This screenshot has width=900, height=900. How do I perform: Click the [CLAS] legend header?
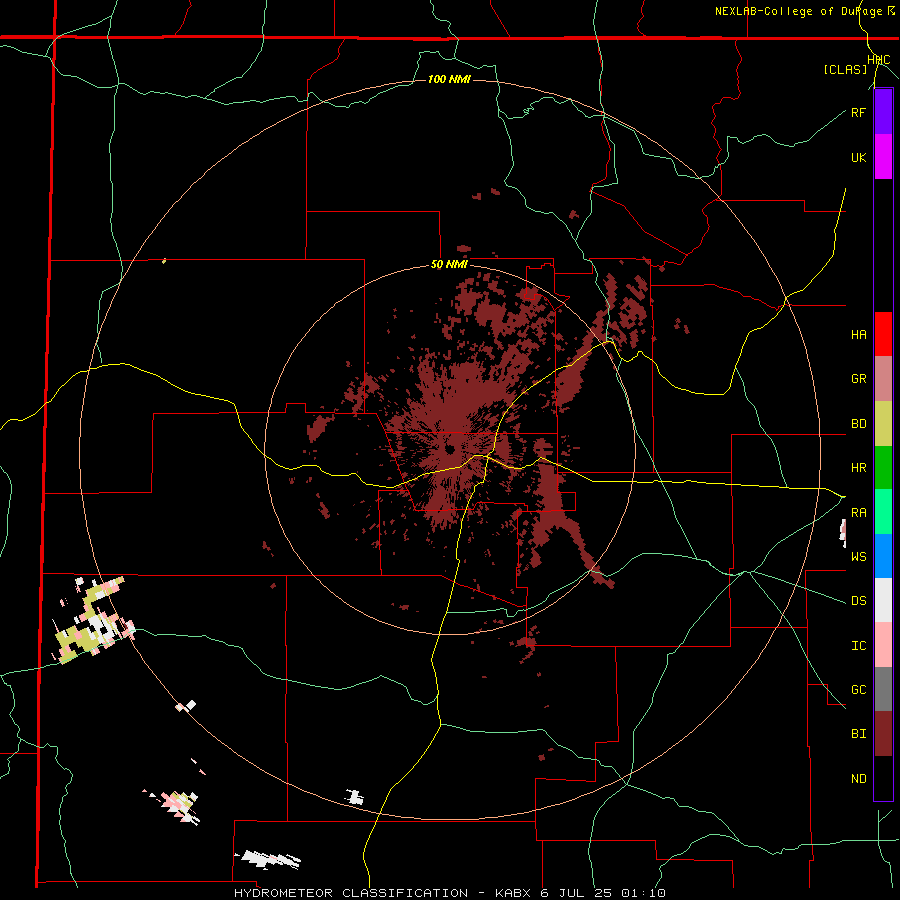pos(845,70)
